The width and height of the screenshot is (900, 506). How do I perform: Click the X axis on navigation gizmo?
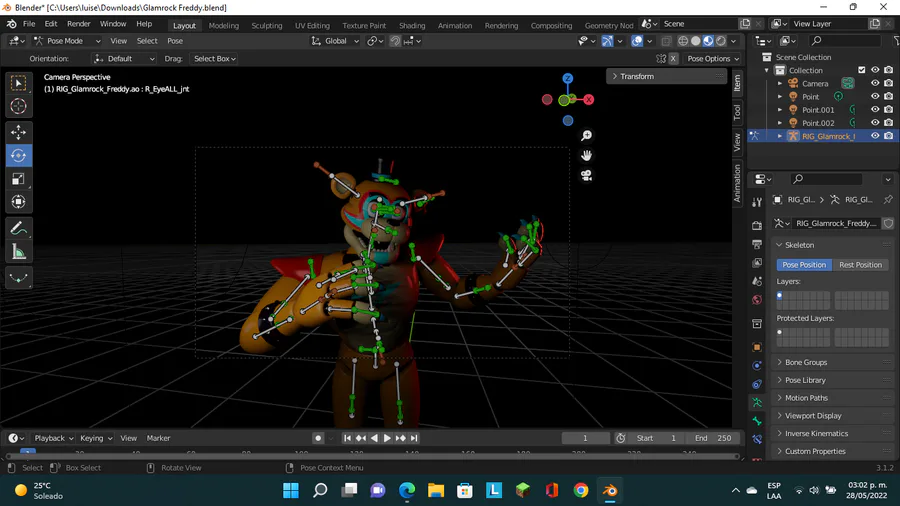pos(589,99)
